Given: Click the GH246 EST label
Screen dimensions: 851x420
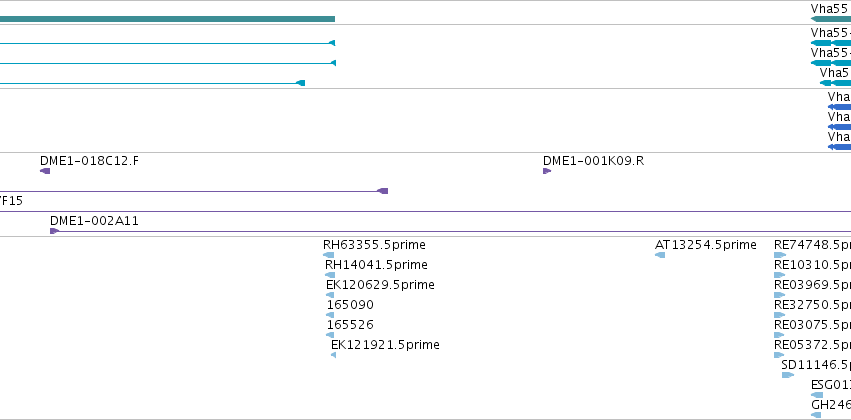Looking at the screenshot, I should click(x=831, y=405).
